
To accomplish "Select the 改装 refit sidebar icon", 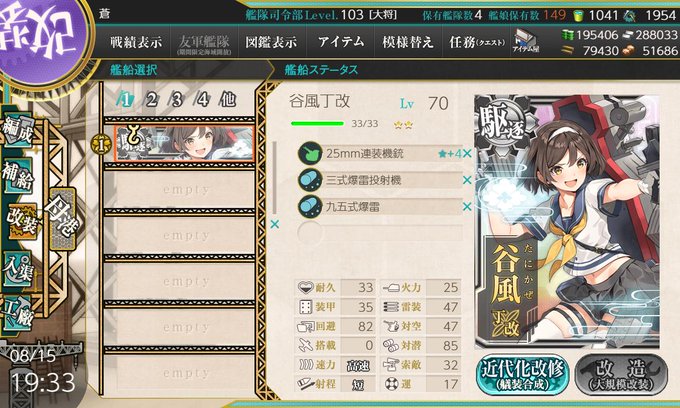I will (x=21, y=221).
